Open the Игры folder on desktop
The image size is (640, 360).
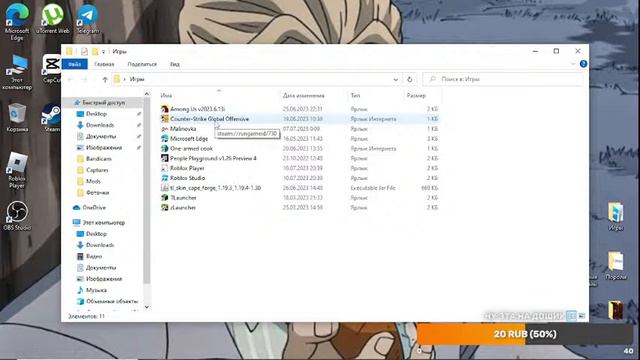[616, 217]
